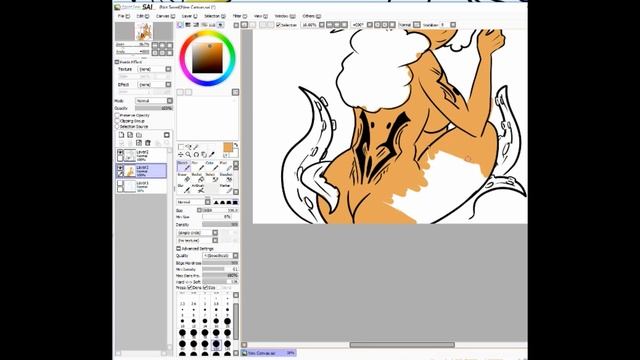Toggle visibility of Layer3
Screen dimensions: 640x360
(120, 184)
